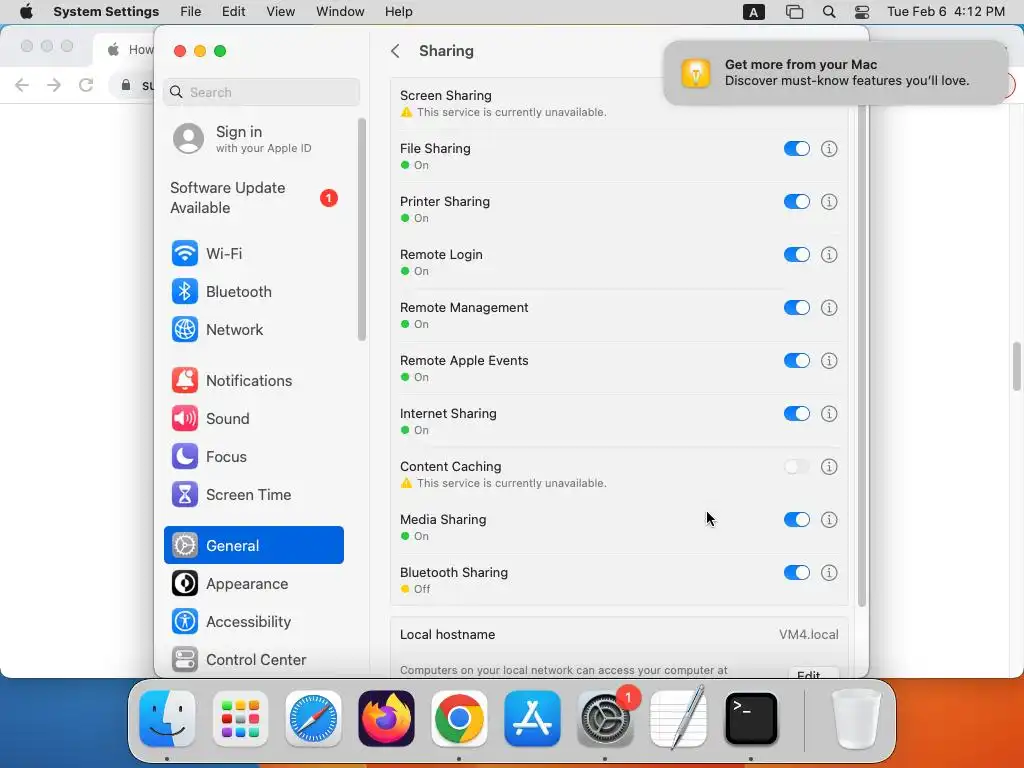
Task: Turn off Printer Sharing toggle
Action: (x=797, y=202)
